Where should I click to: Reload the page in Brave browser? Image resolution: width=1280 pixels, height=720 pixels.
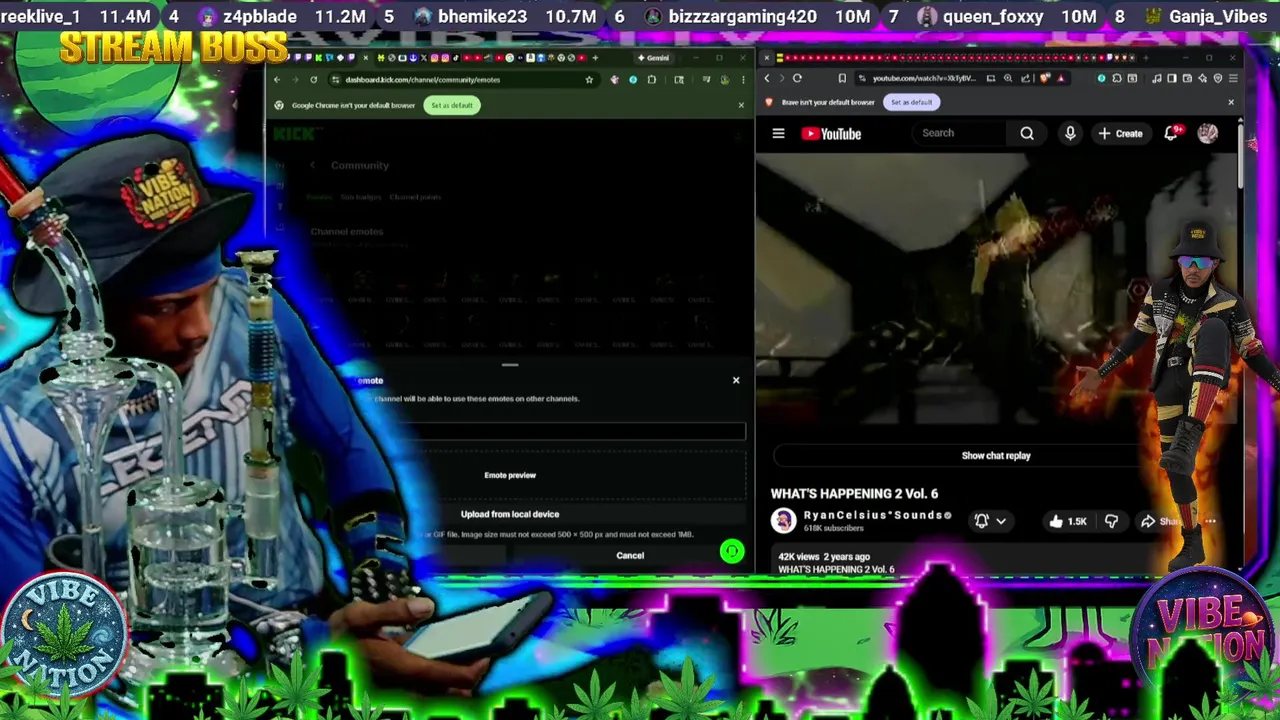797,78
